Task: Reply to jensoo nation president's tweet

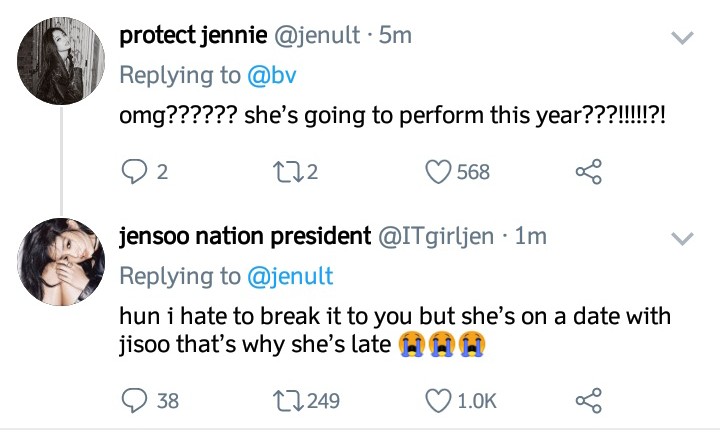Action: (x=134, y=401)
